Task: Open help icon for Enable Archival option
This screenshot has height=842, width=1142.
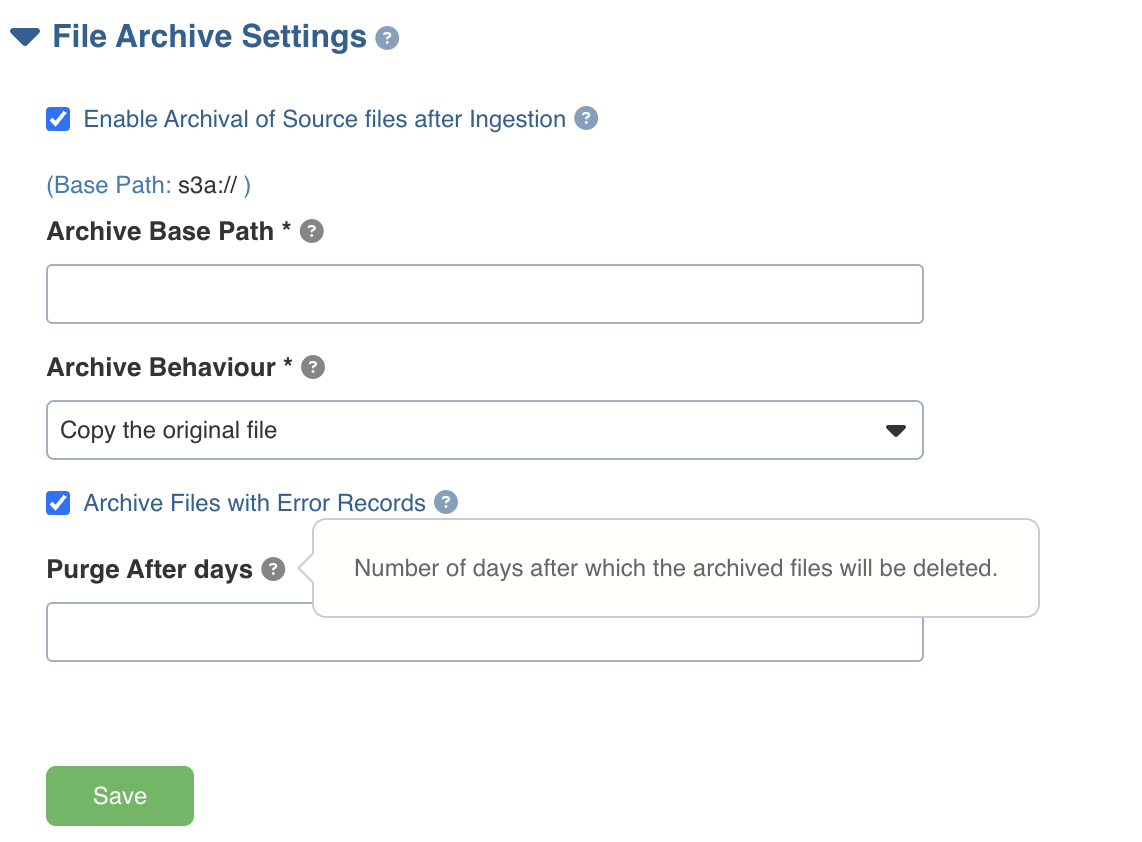Action: click(x=586, y=119)
